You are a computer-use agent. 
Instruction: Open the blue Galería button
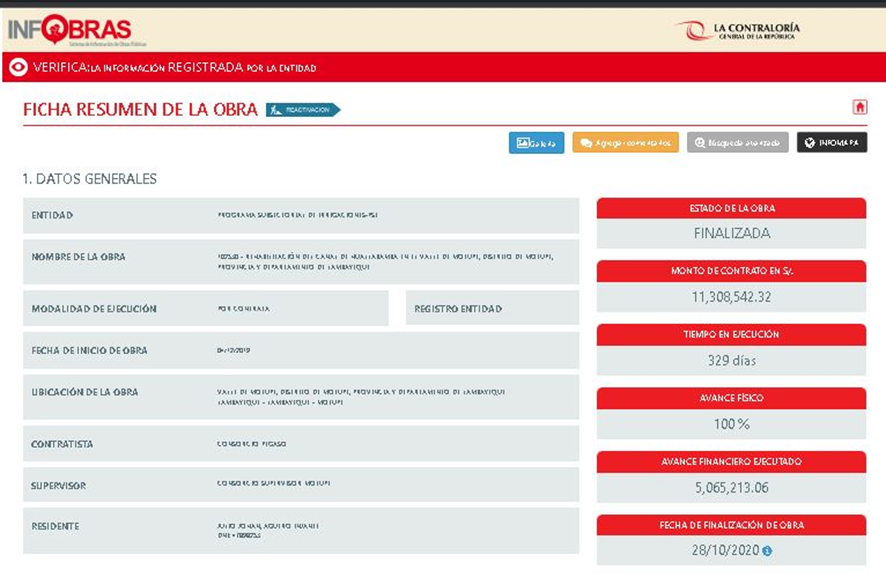536,143
